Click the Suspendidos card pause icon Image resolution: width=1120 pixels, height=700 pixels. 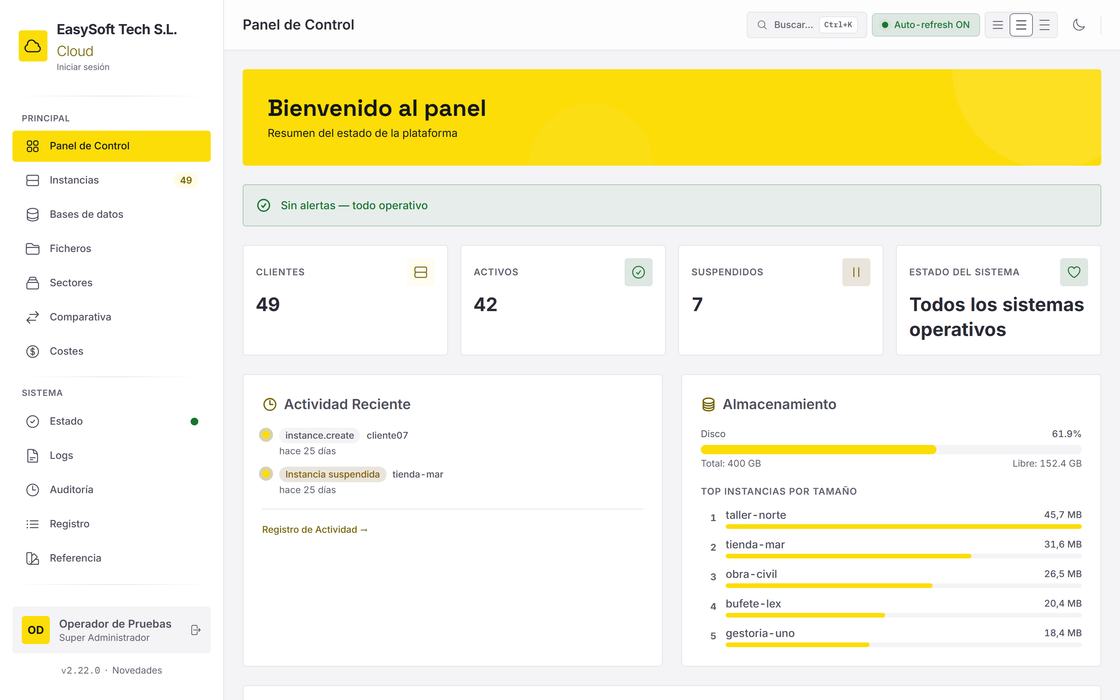click(x=856, y=273)
